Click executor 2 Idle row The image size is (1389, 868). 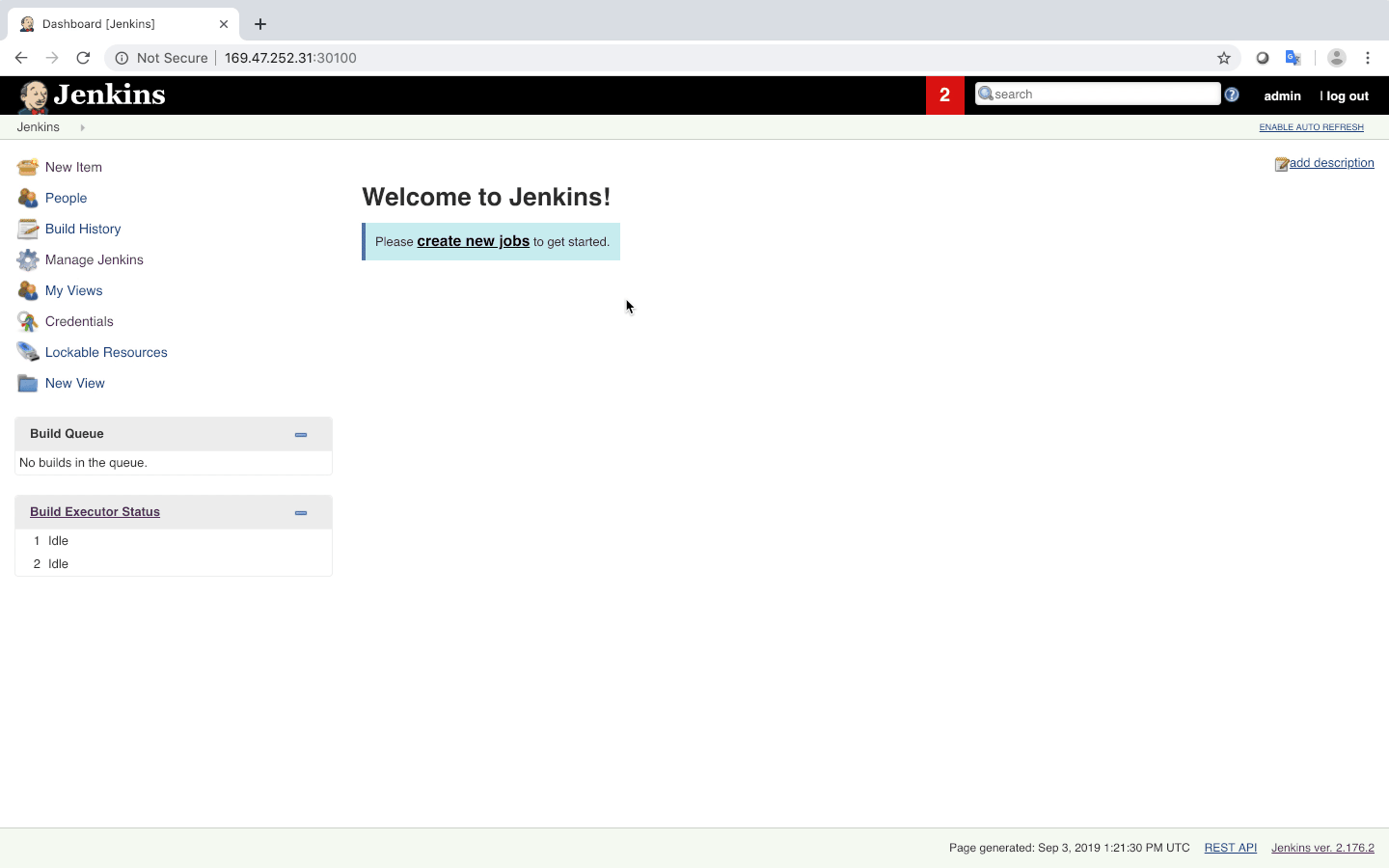click(x=174, y=564)
